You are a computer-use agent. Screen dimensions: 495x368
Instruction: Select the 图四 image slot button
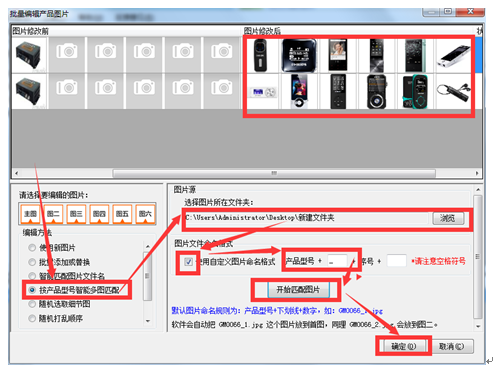[99, 214]
